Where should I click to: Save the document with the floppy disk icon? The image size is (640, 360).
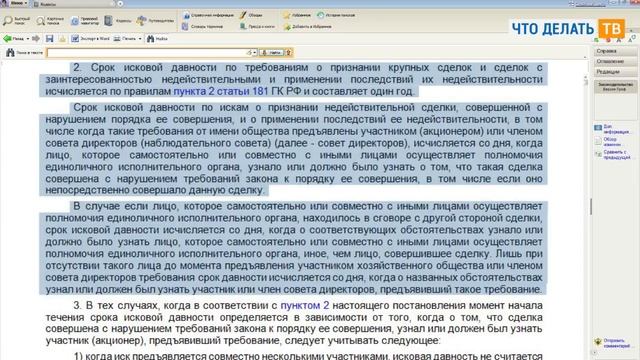point(49,38)
